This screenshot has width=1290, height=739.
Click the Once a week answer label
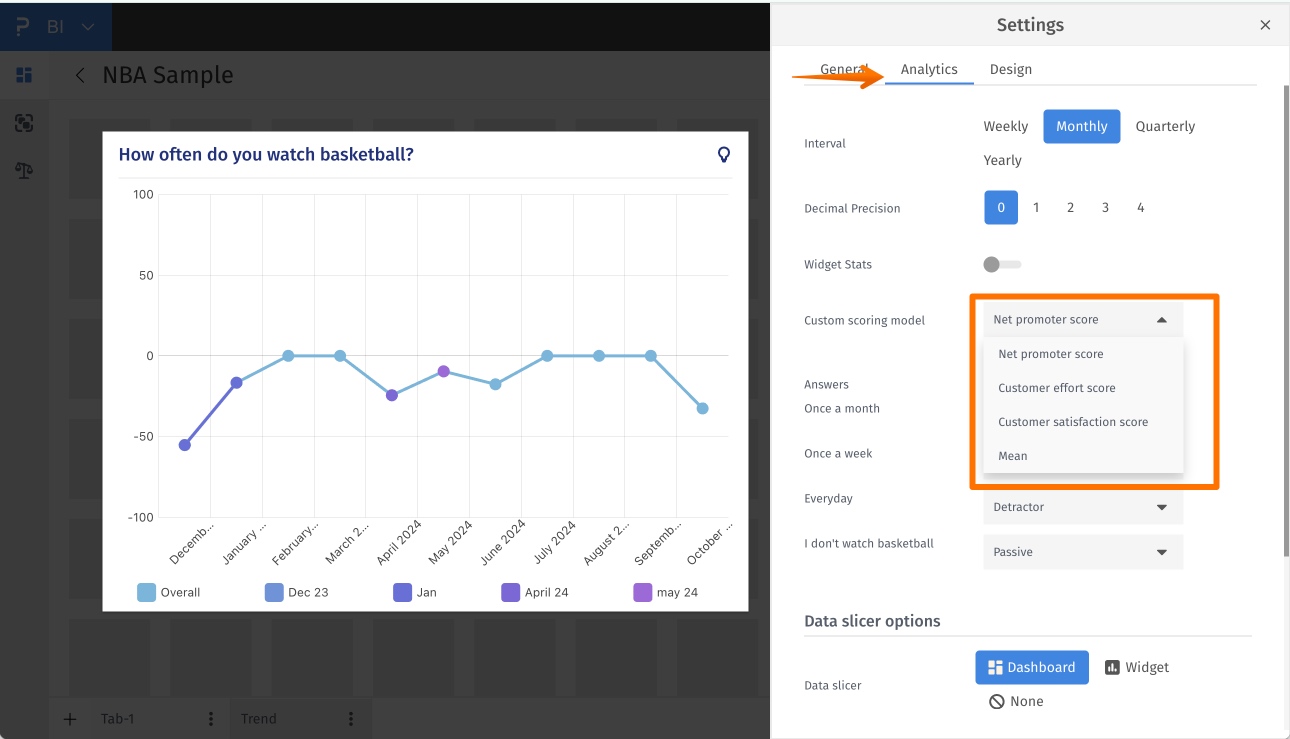838,454
